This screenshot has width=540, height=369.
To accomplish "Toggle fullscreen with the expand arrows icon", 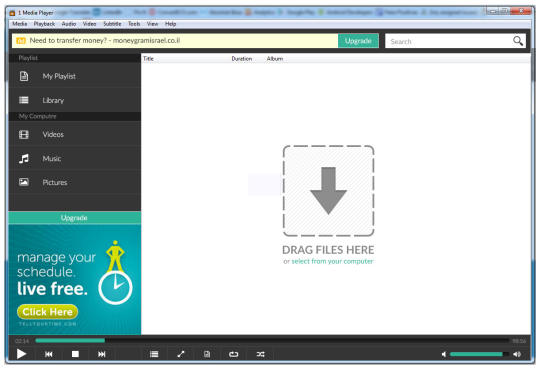I will [180, 354].
